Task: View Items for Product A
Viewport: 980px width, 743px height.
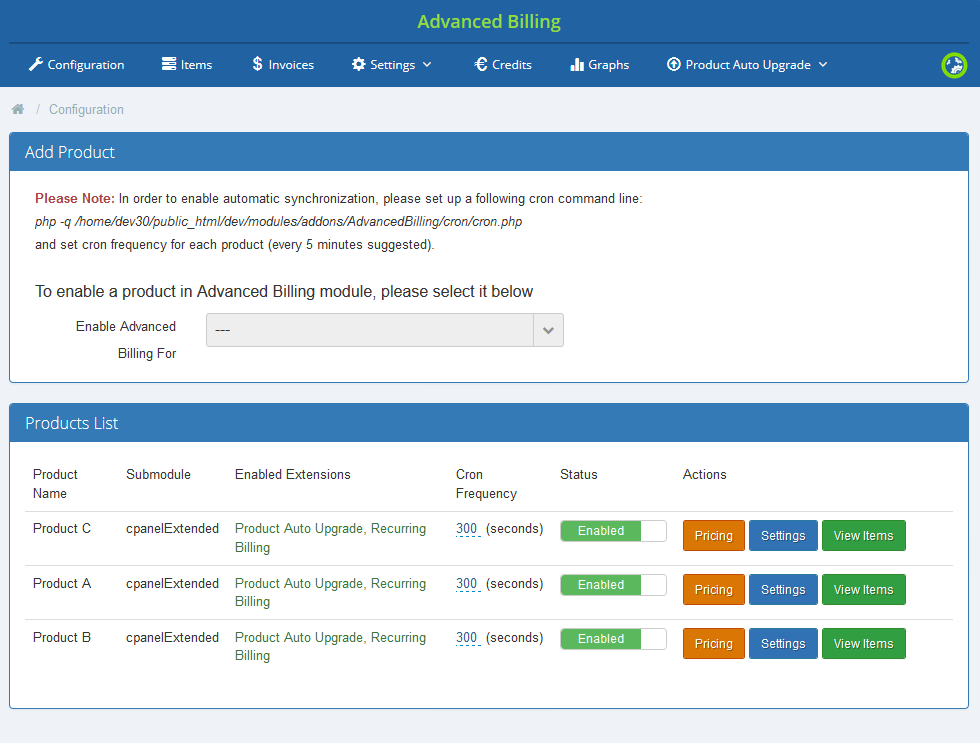Action: pos(864,589)
